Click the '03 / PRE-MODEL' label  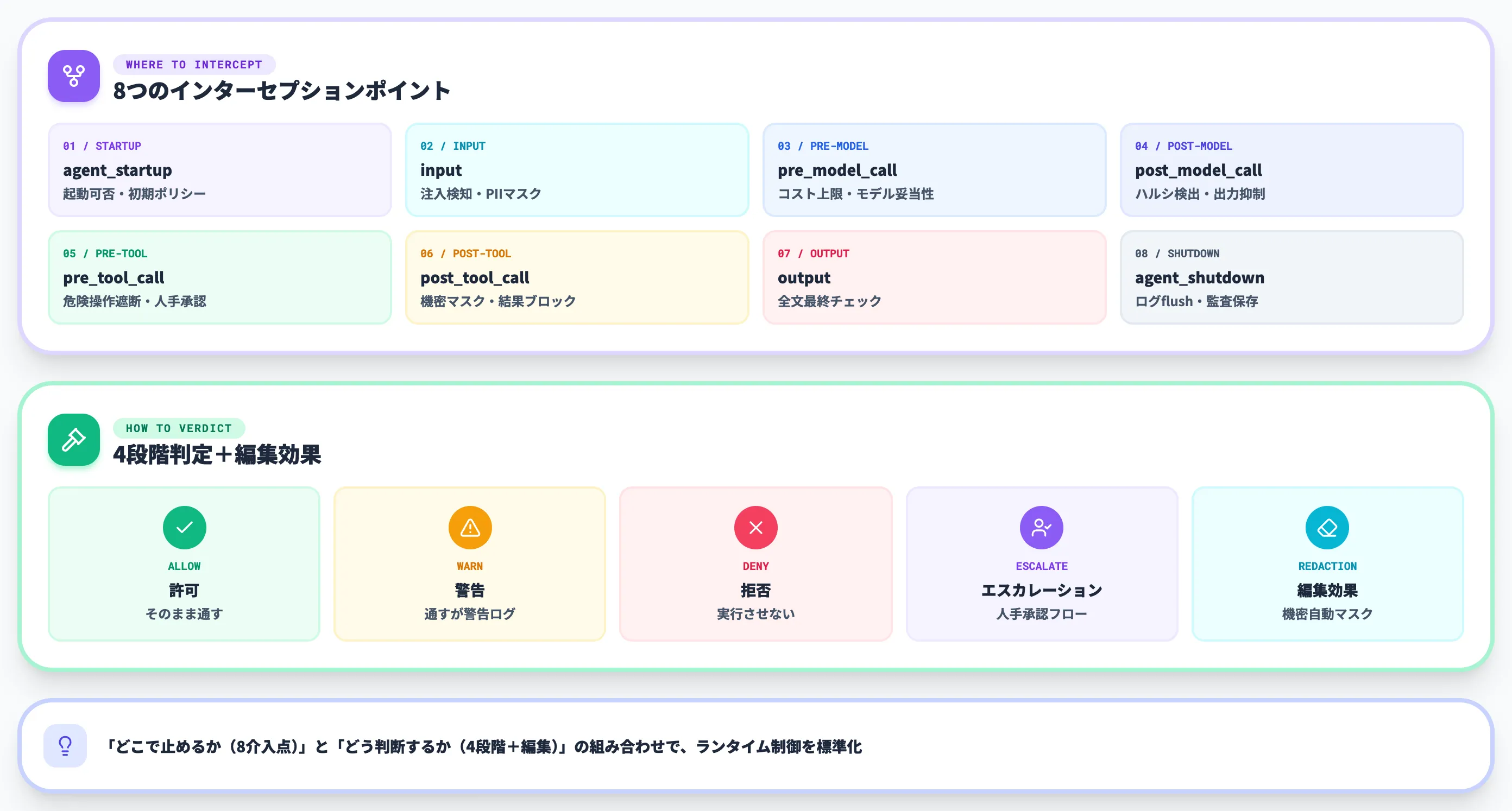(823, 146)
